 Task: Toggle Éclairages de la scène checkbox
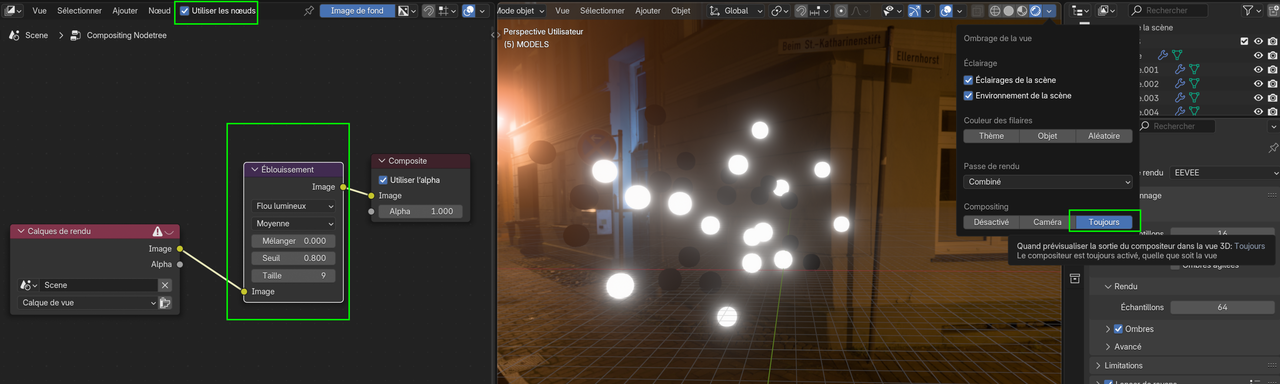pos(968,80)
